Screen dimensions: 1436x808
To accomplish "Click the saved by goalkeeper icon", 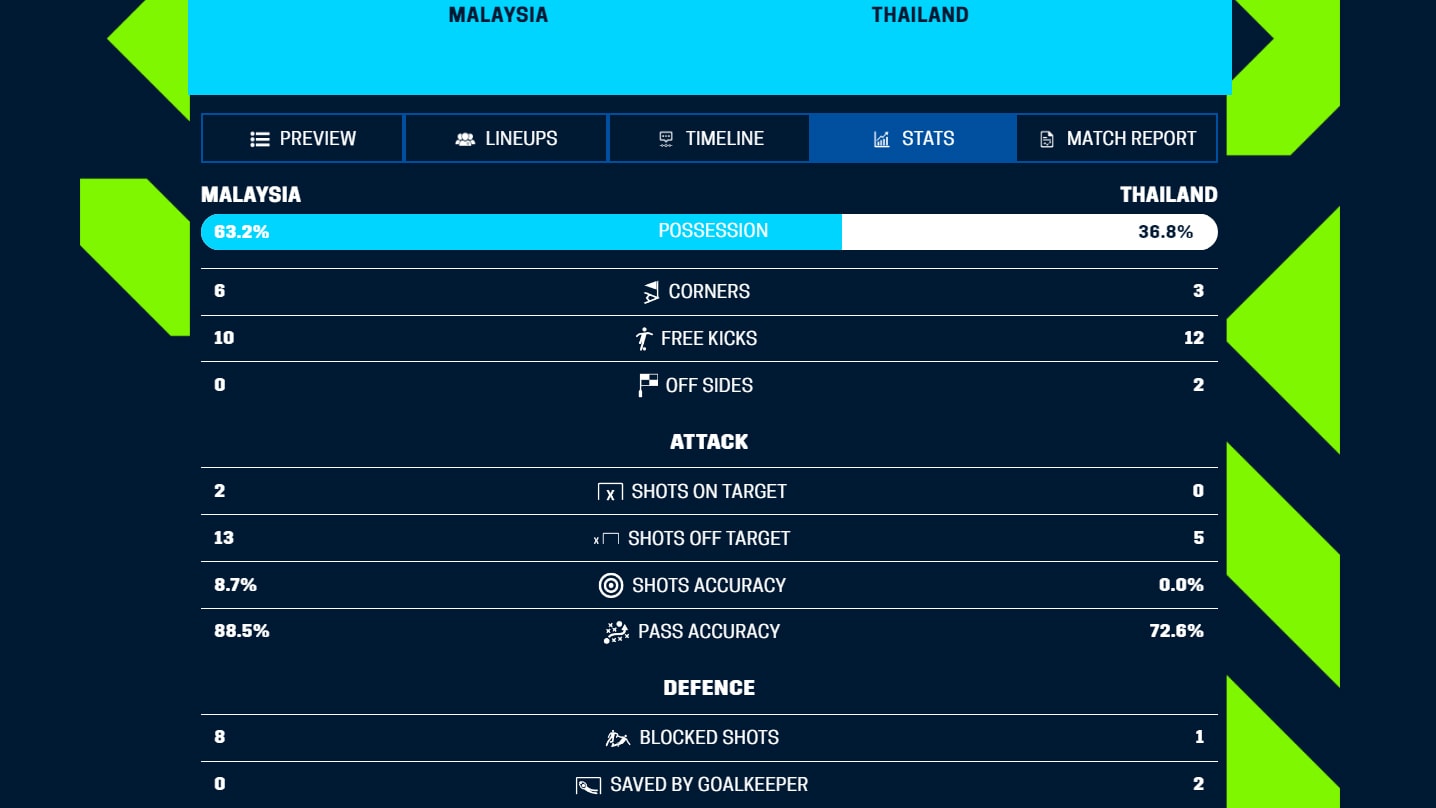I will pyautogui.click(x=588, y=785).
